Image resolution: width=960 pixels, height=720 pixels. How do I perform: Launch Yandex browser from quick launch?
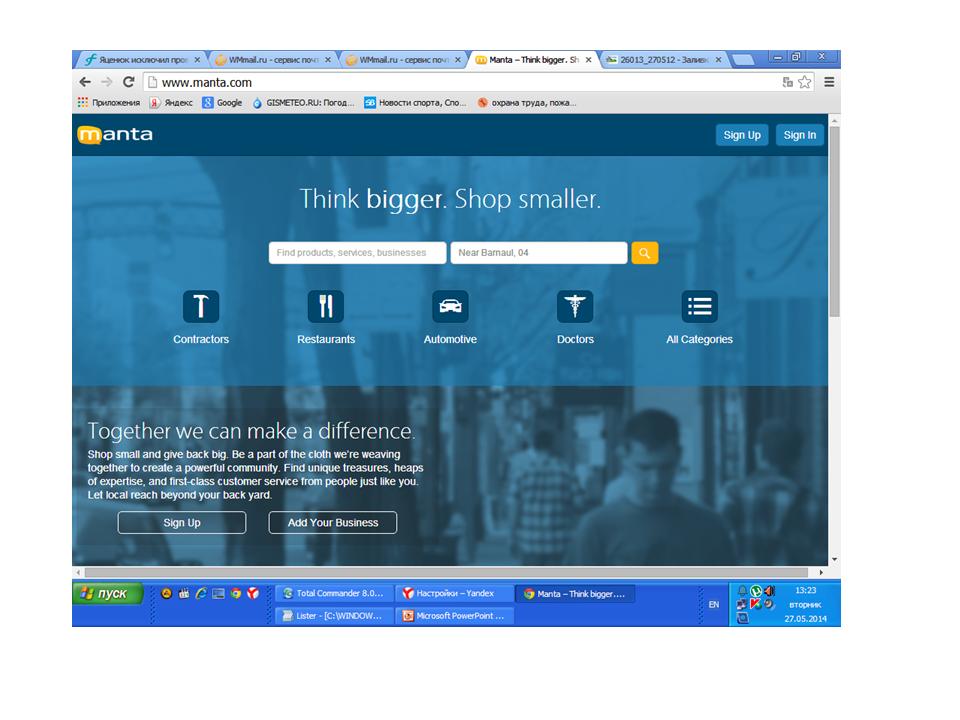pyautogui.click(x=253, y=593)
